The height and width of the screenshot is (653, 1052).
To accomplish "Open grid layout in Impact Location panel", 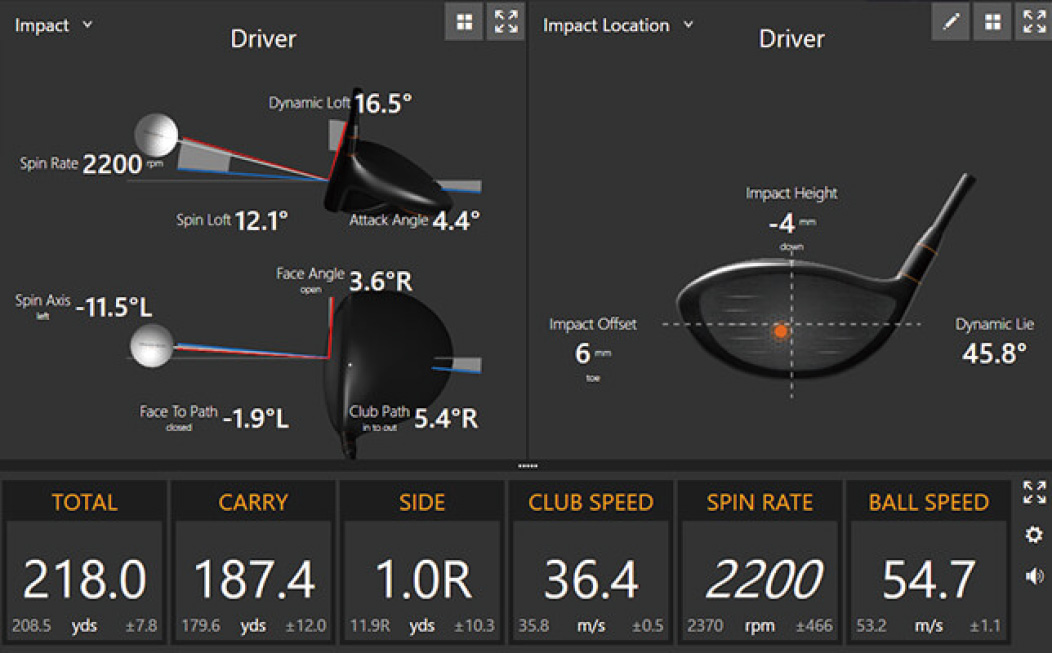I will point(992,22).
